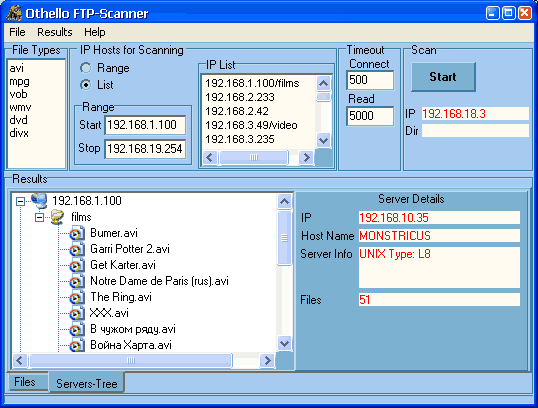The height and width of the screenshot is (408, 538).
Task: Click the results tree horizontal scrollbar thumb
Action: (x=131, y=360)
